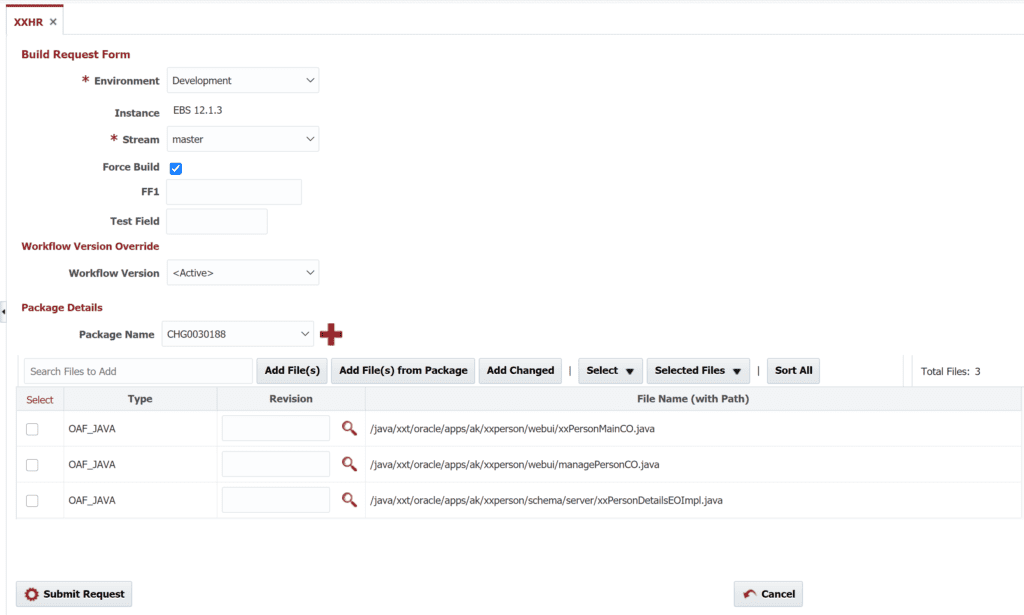
Task: Open the Selected Files menu
Action: coord(701,371)
